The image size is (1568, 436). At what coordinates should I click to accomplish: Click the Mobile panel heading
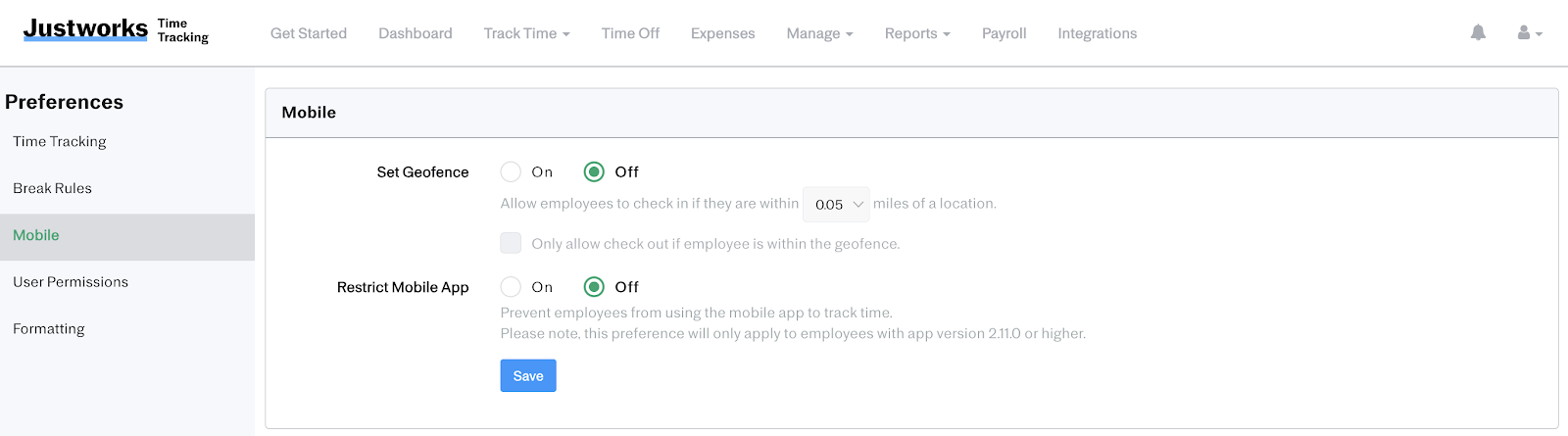click(x=309, y=113)
